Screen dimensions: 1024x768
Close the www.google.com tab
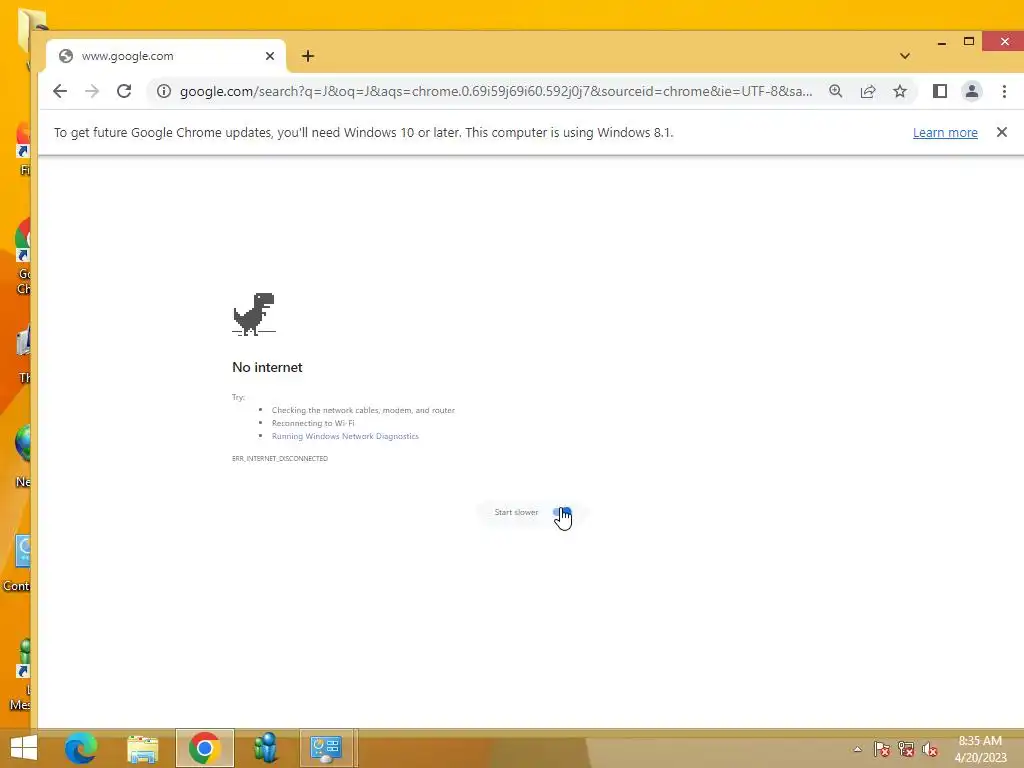coord(270,56)
